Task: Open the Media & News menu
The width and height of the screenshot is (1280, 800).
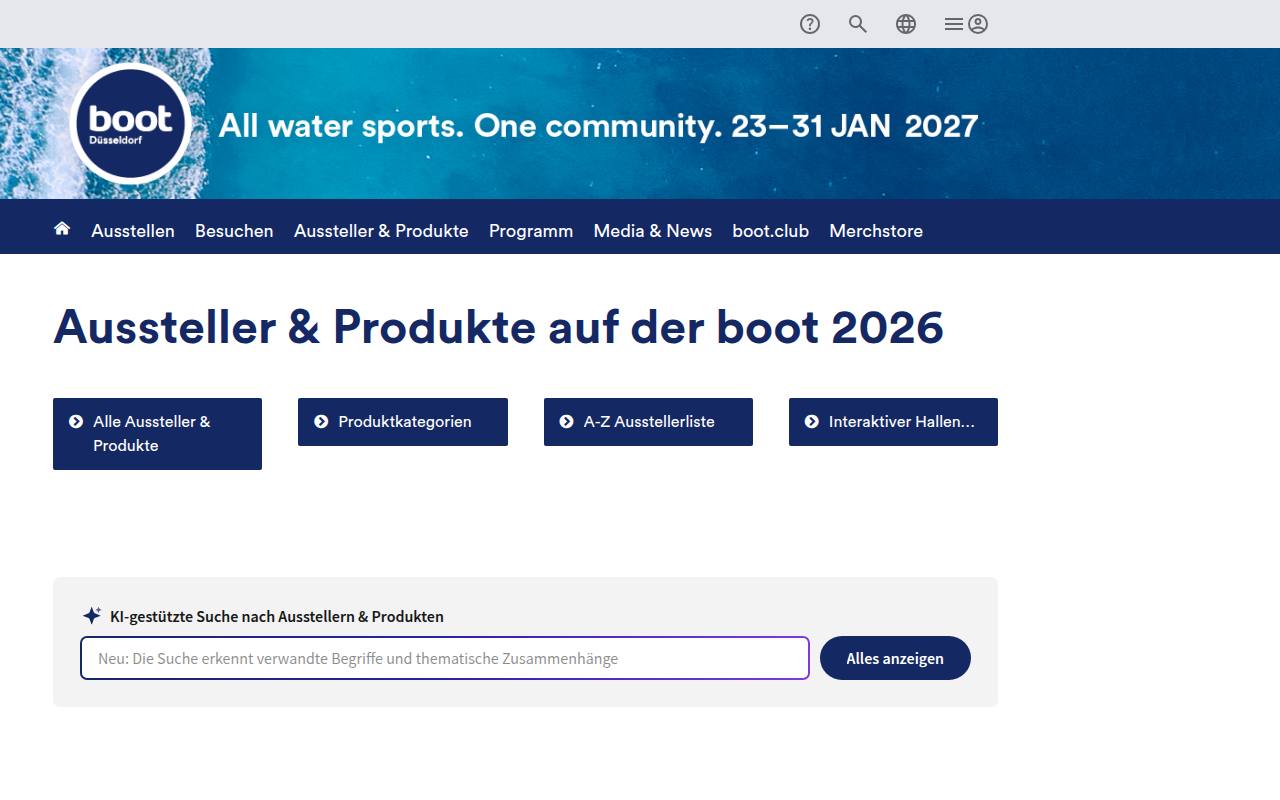Action: [653, 231]
